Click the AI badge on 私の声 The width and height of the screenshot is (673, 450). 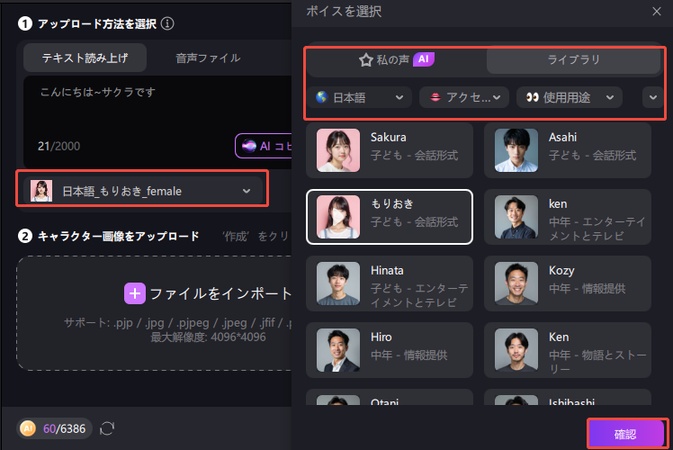click(x=424, y=59)
